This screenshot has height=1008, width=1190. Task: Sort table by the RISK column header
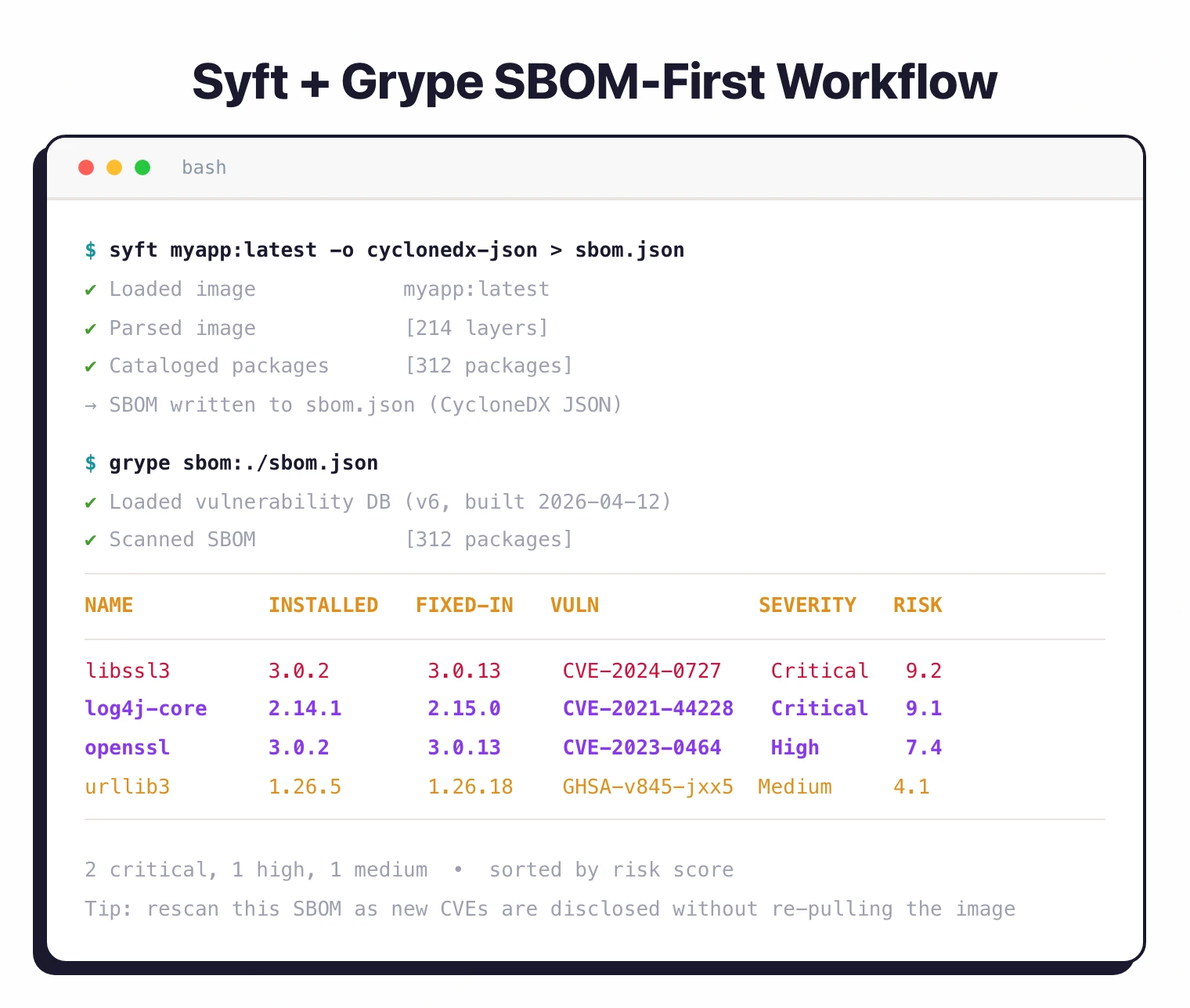(918, 604)
